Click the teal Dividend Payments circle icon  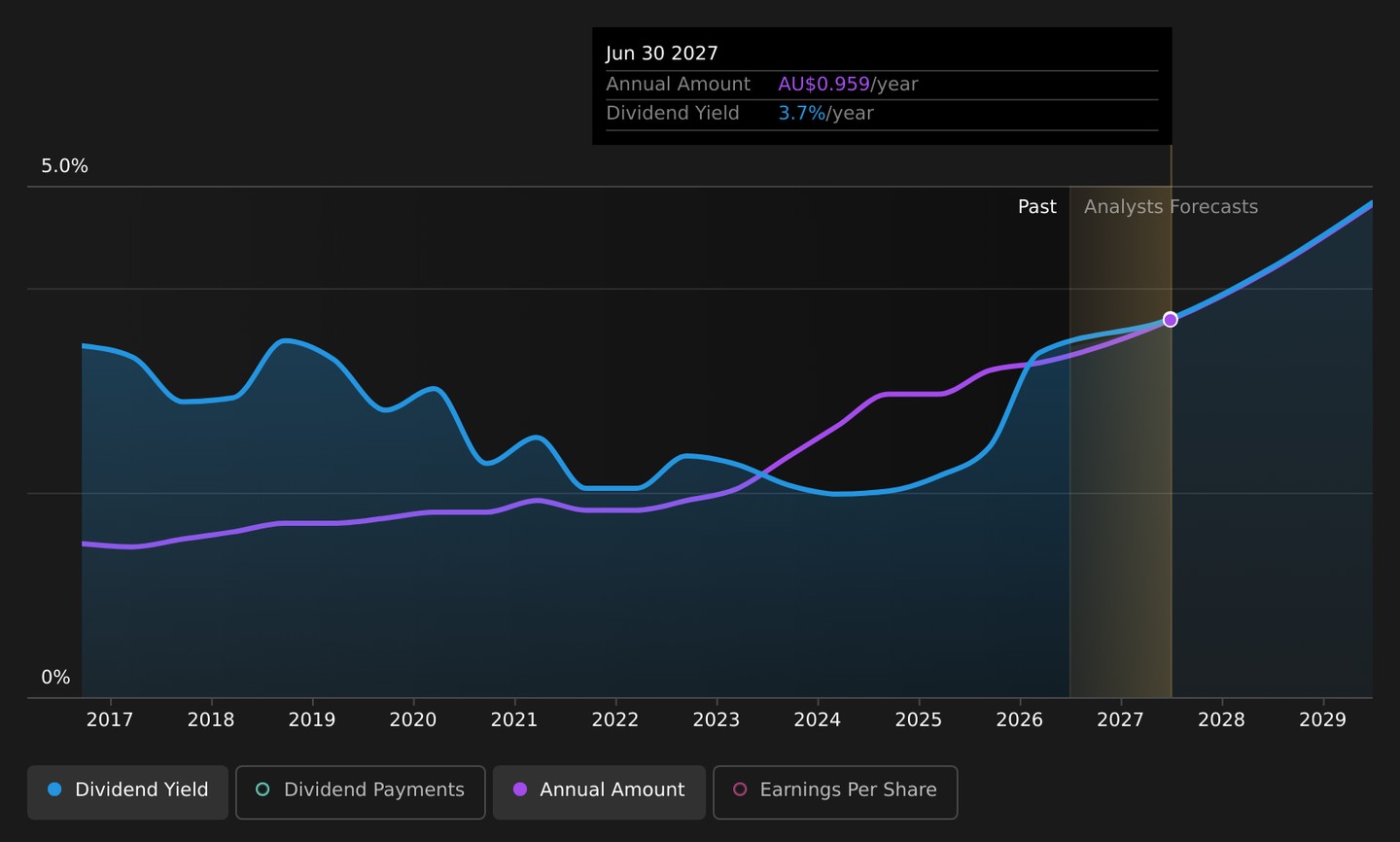click(x=262, y=789)
